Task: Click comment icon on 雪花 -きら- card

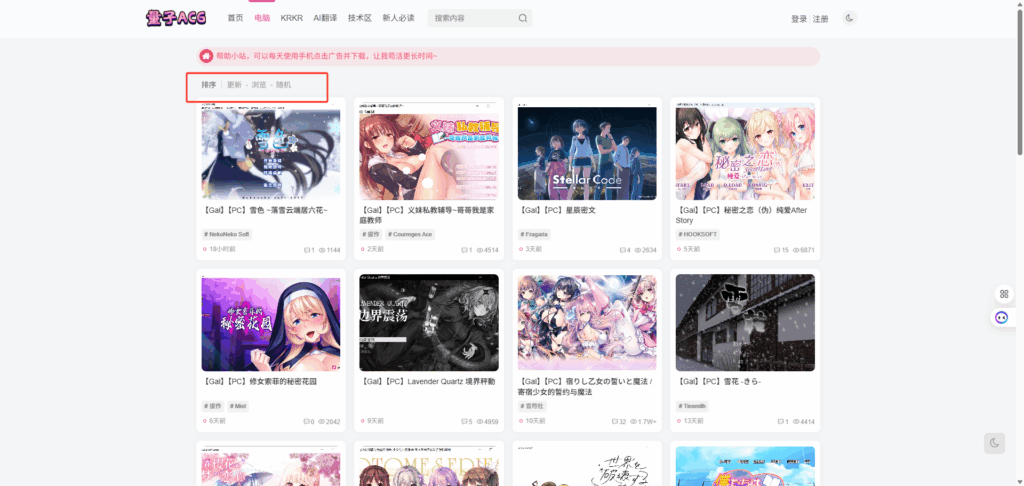Action: pyautogui.click(x=781, y=422)
